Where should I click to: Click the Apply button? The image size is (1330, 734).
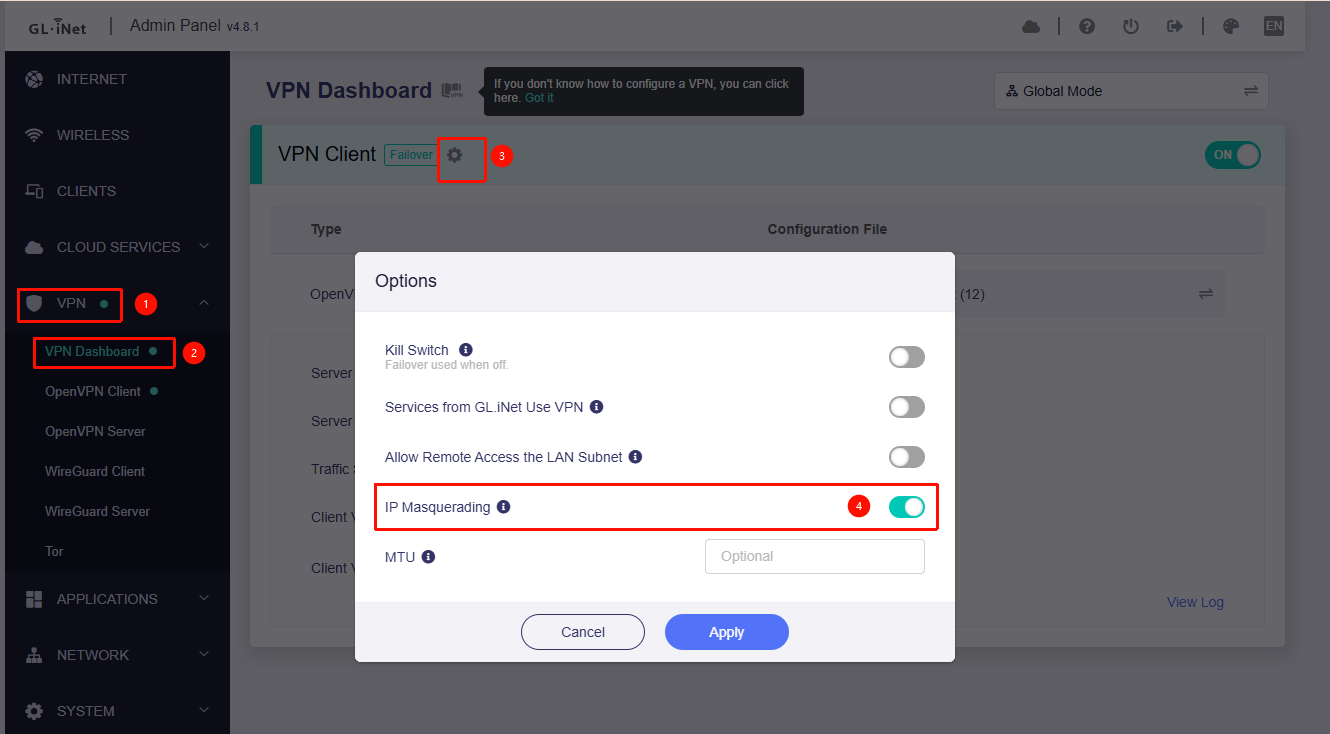click(x=726, y=632)
